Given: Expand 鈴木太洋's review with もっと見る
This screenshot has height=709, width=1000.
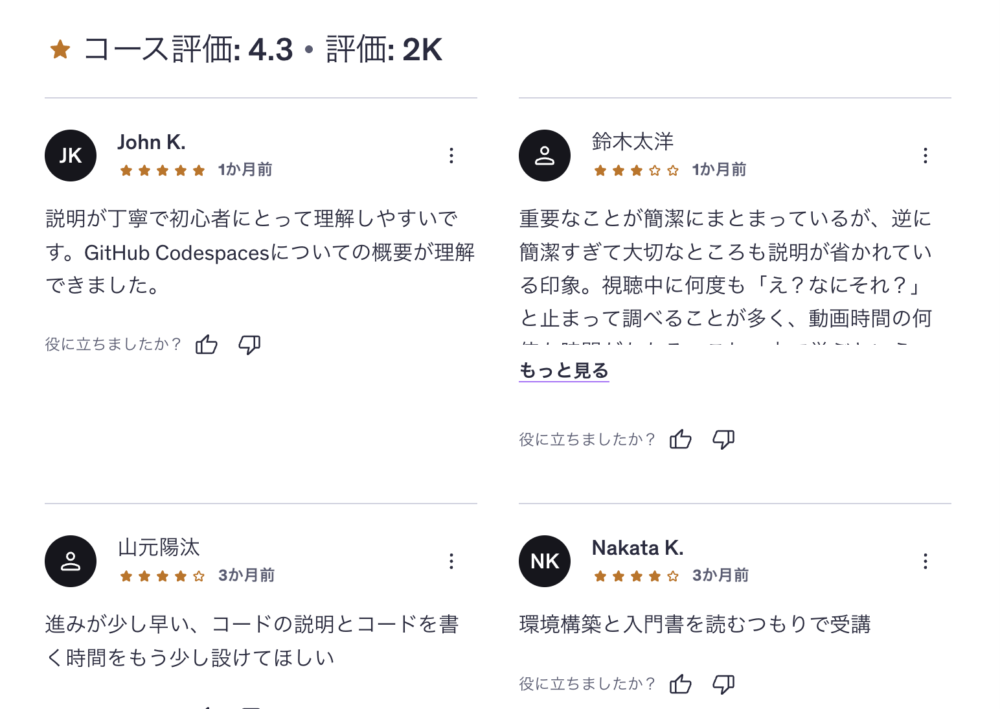Looking at the screenshot, I should pos(564,371).
